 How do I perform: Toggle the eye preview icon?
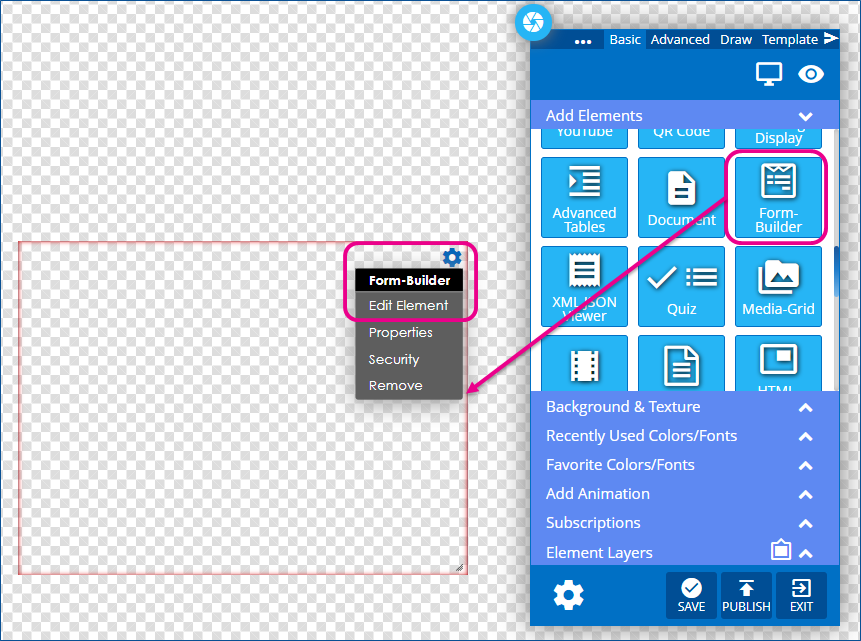tap(810, 74)
